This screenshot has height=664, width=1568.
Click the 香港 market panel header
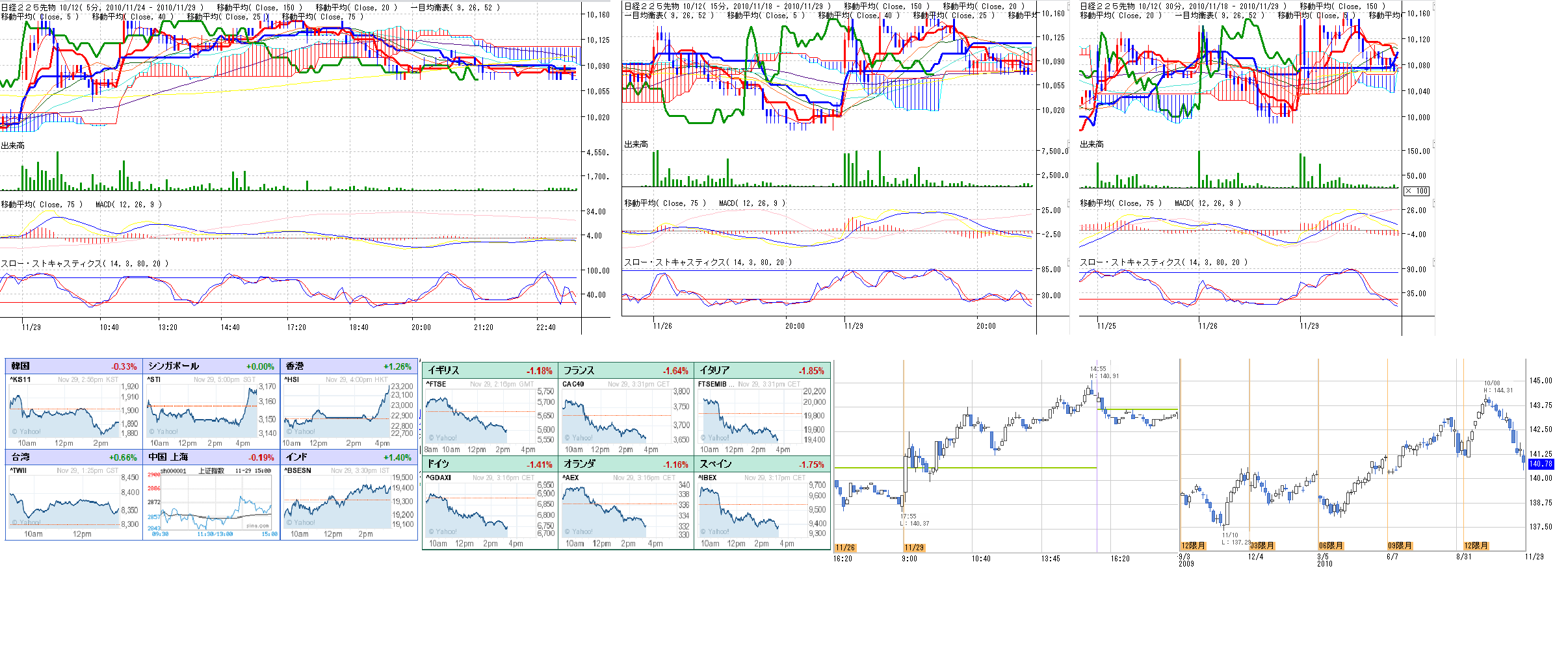(348, 366)
